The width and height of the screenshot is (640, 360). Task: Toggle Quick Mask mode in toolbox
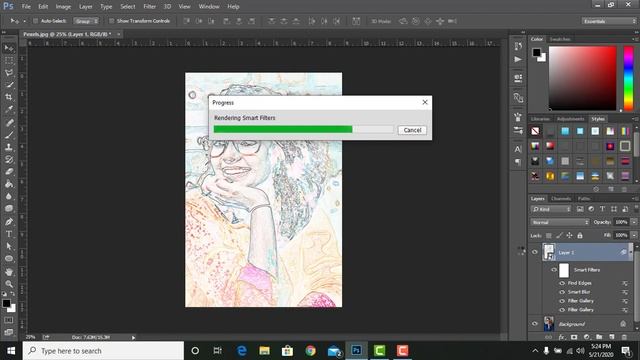pos(9,321)
